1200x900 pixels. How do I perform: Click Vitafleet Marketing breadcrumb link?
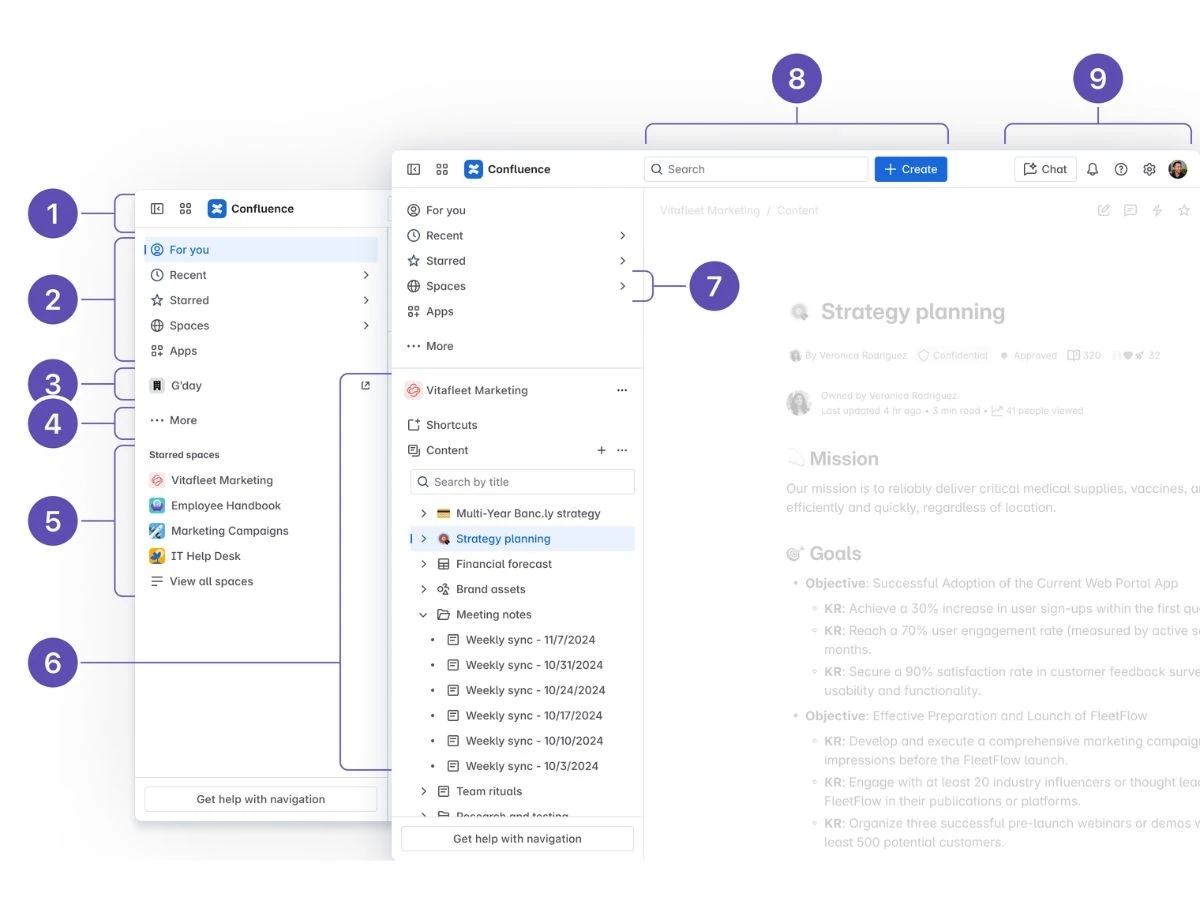tap(710, 211)
